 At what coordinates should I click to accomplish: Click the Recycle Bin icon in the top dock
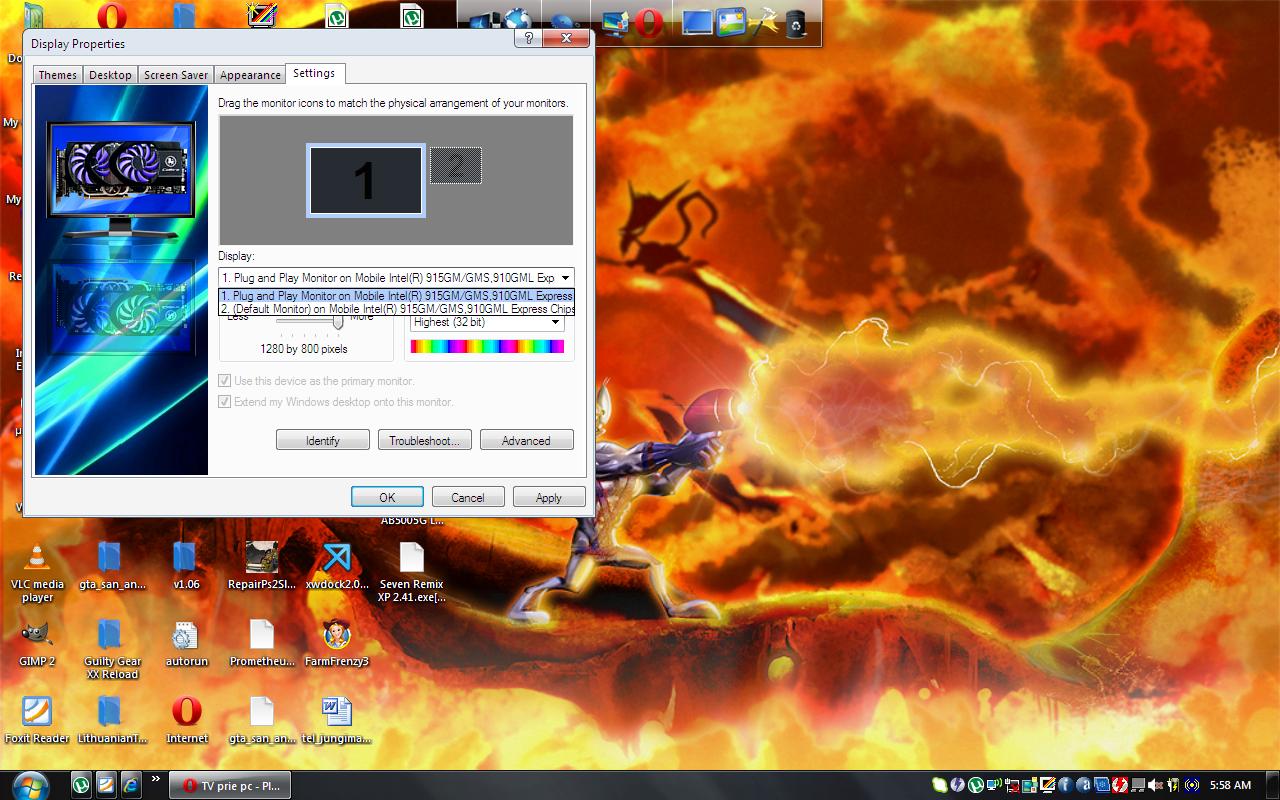pyautogui.click(x=796, y=23)
